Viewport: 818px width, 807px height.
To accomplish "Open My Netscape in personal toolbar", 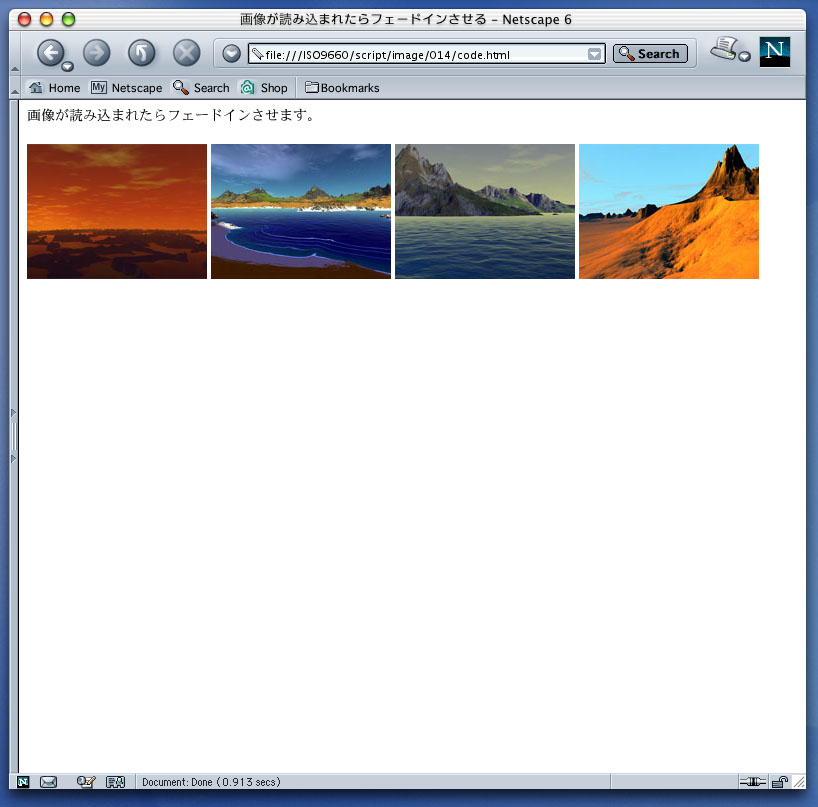I will tap(126, 88).
